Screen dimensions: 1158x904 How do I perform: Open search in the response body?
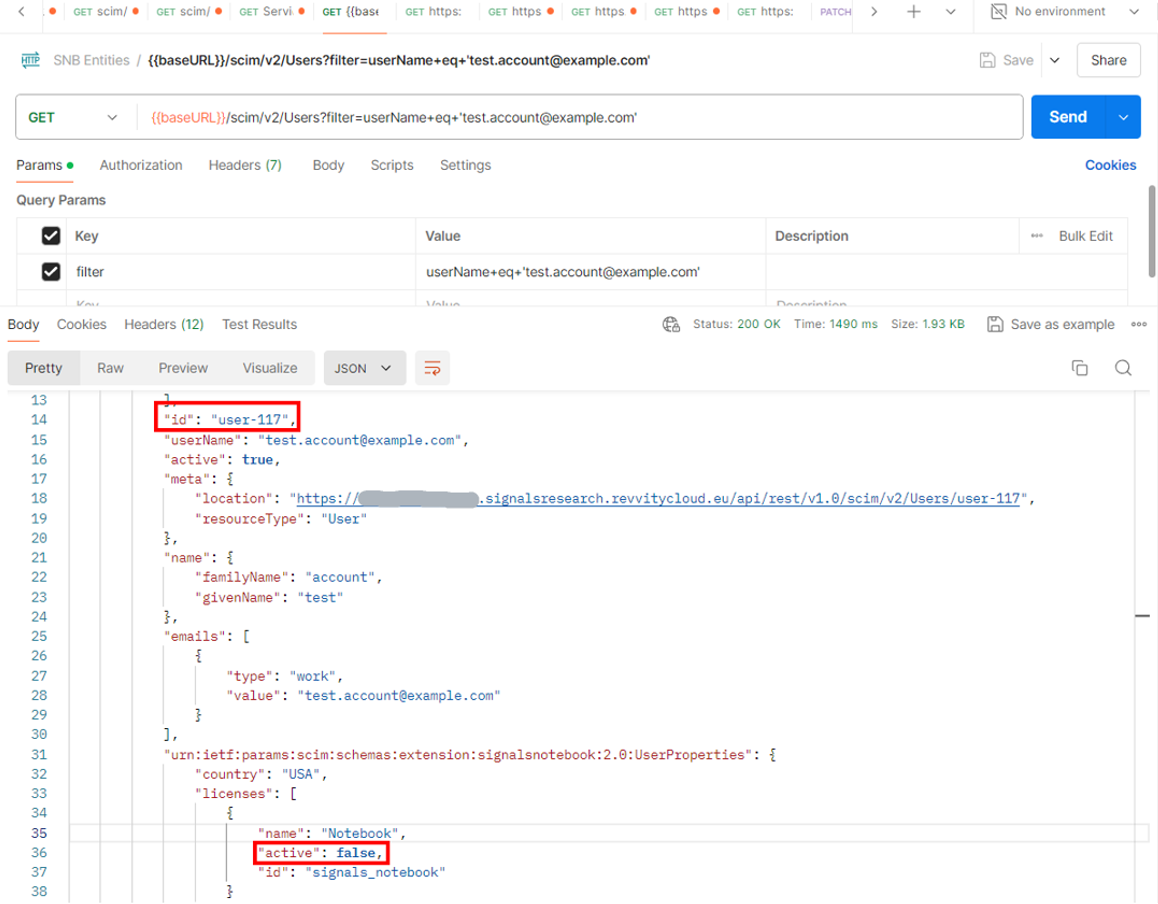point(1123,368)
